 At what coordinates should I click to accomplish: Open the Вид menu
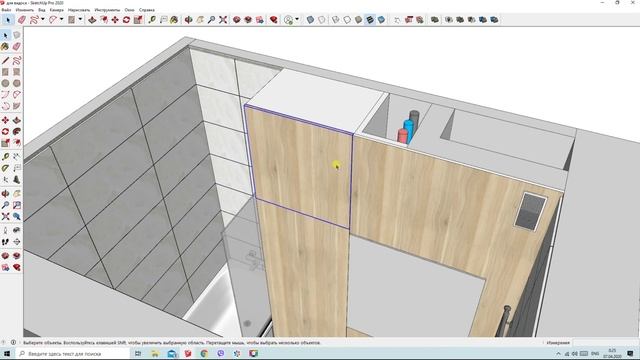pos(42,10)
